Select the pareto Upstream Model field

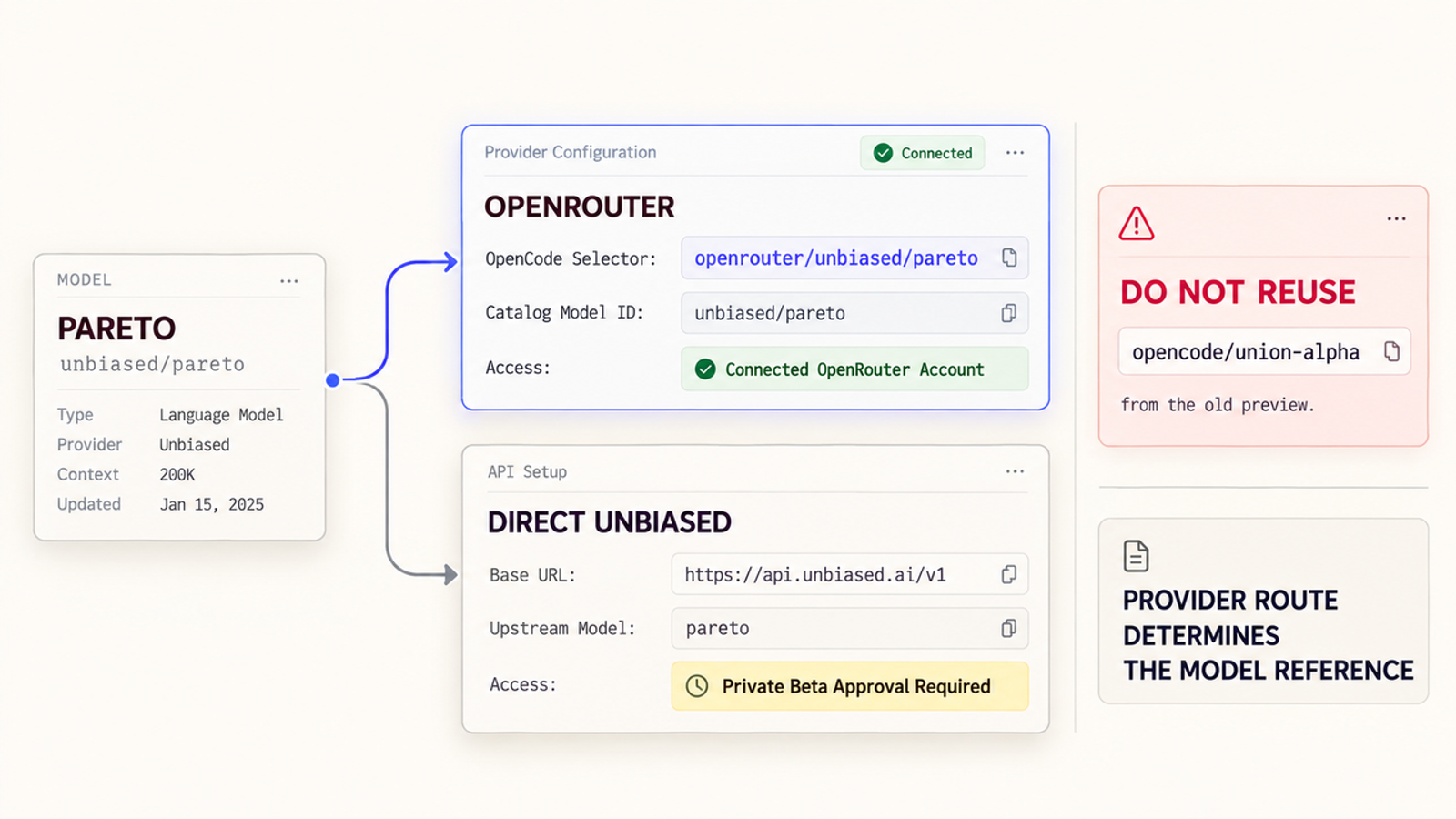(x=850, y=628)
